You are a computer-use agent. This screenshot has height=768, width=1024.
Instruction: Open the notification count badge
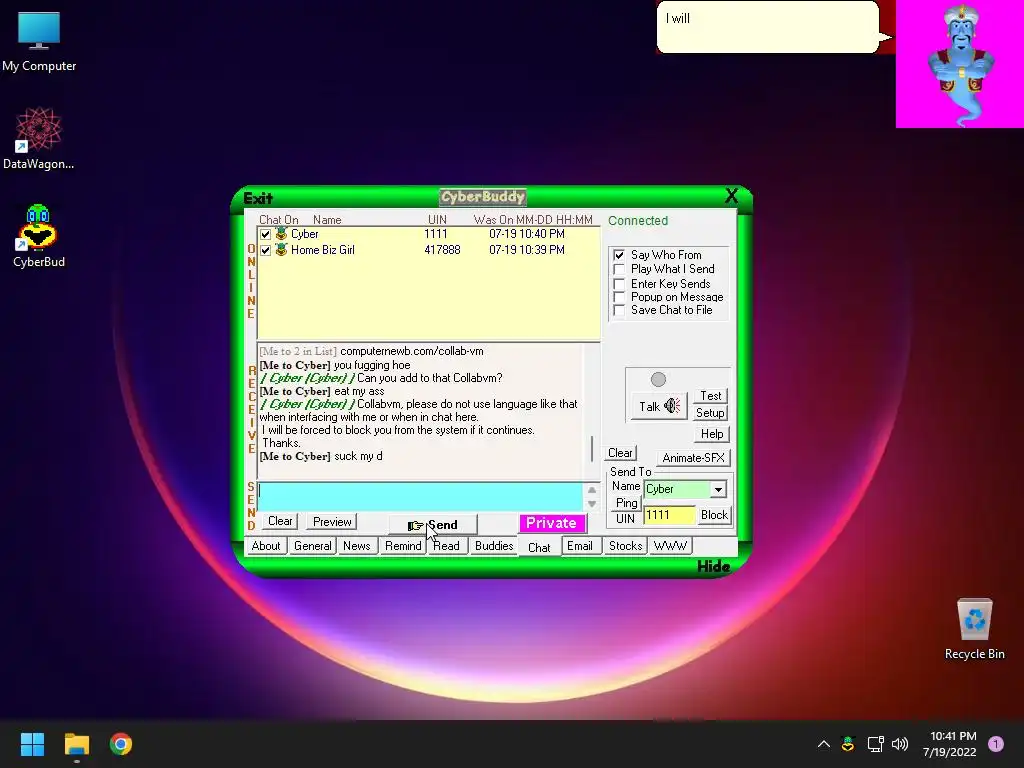click(996, 744)
